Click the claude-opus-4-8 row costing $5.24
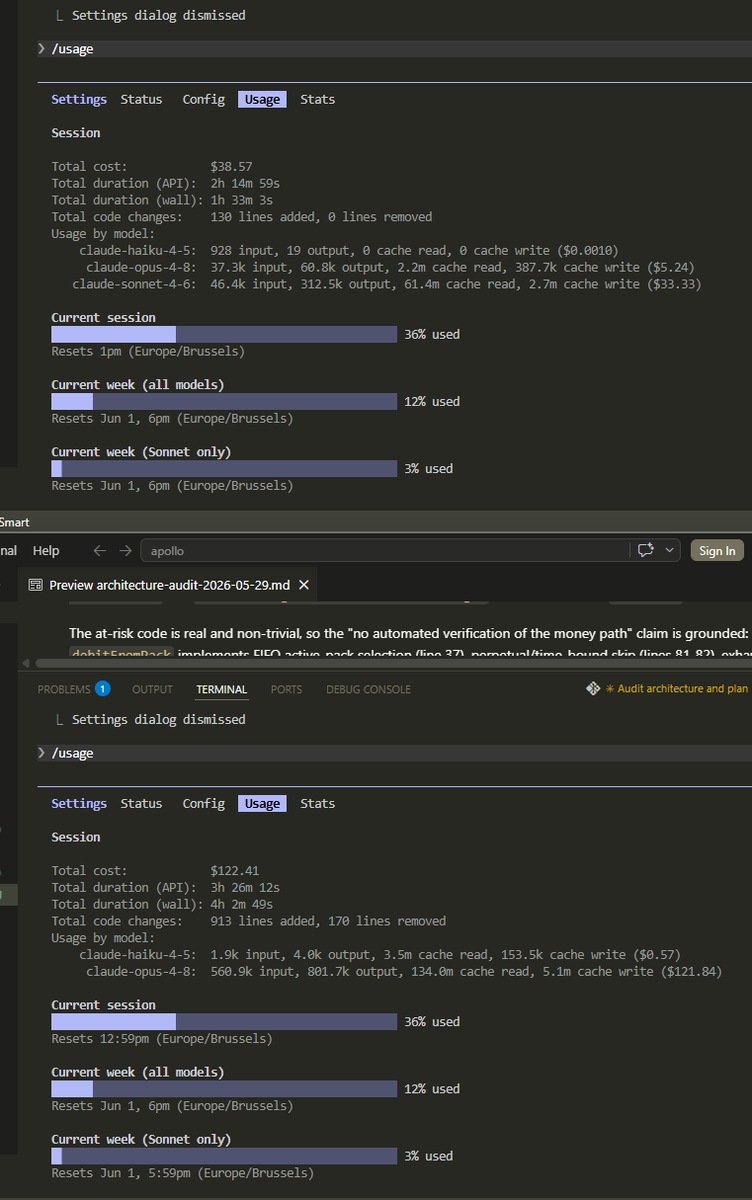The height and width of the screenshot is (1200, 752). 390,267
